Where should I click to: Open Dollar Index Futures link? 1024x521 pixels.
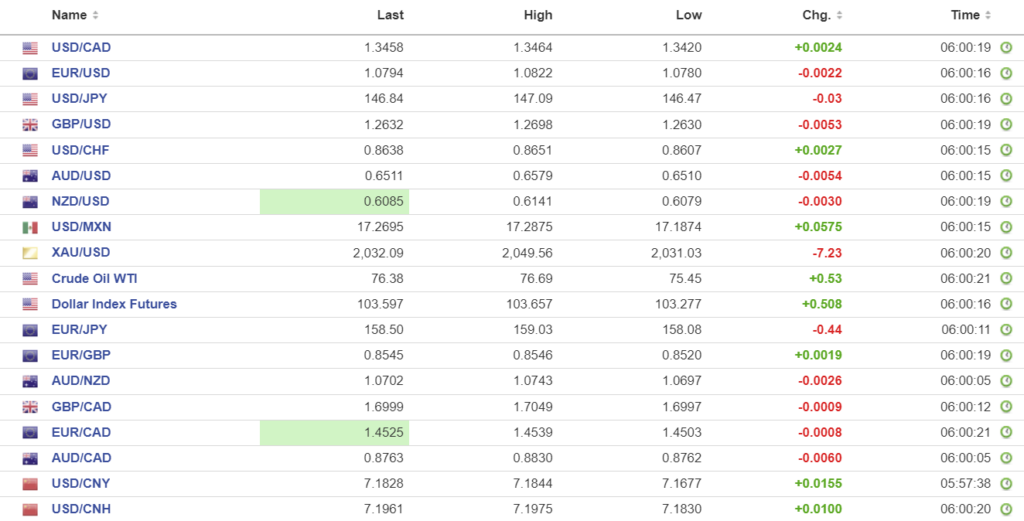[114, 304]
